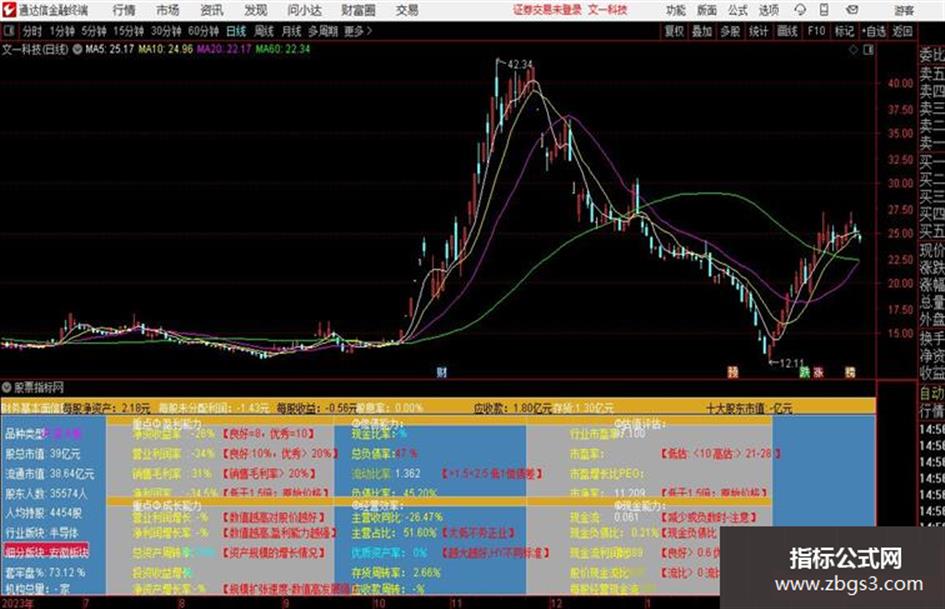Screen dimensions: 945x609
Task: Open the 行情 menu
Action: 124,10
